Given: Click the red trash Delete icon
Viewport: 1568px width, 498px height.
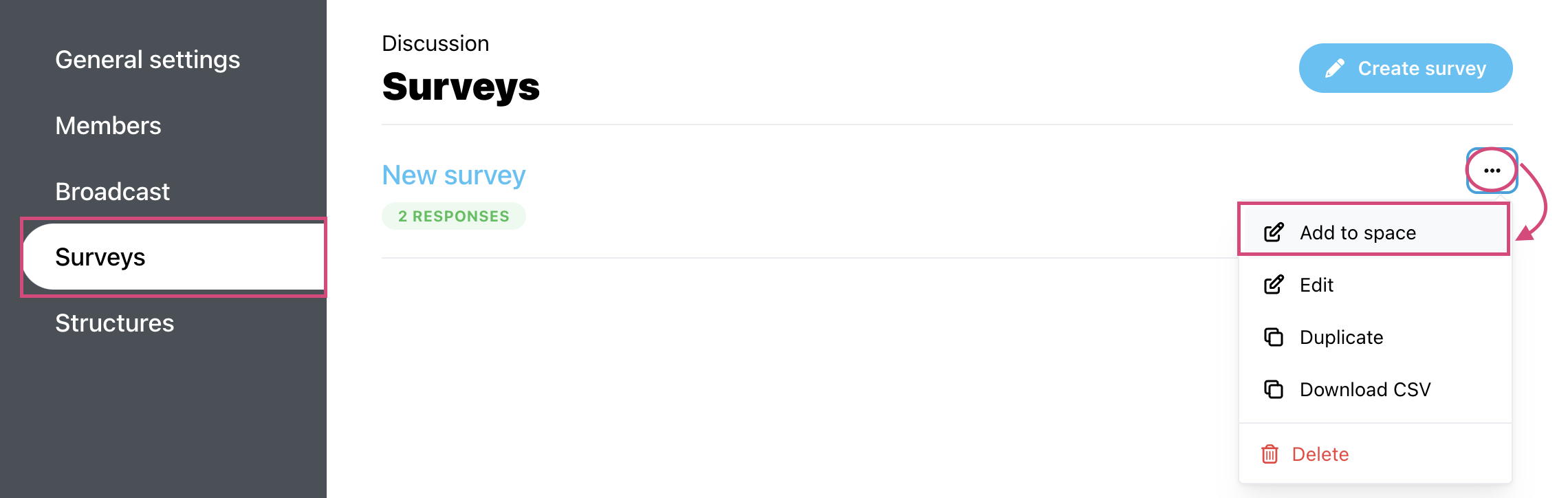Looking at the screenshot, I should point(1270,454).
